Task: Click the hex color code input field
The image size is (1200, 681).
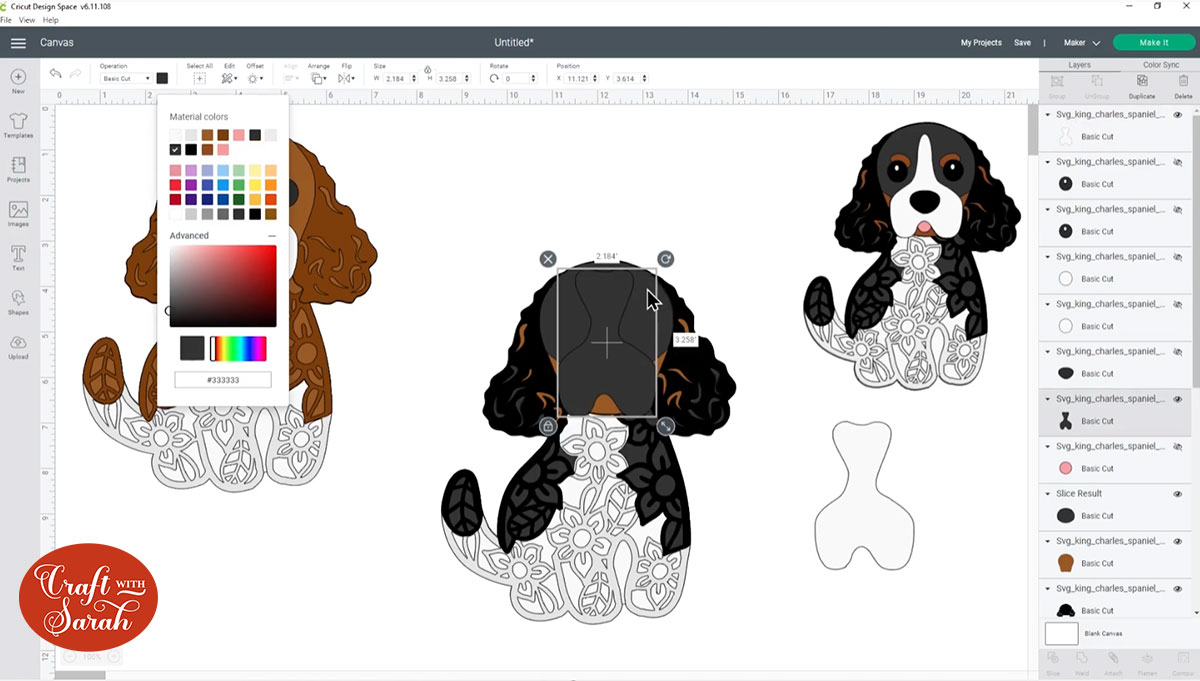Action: [222, 380]
